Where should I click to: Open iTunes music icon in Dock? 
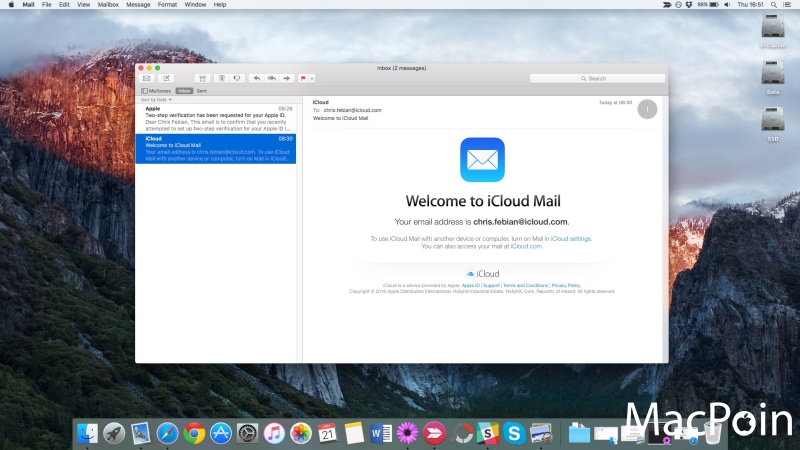(x=274, y=434)
